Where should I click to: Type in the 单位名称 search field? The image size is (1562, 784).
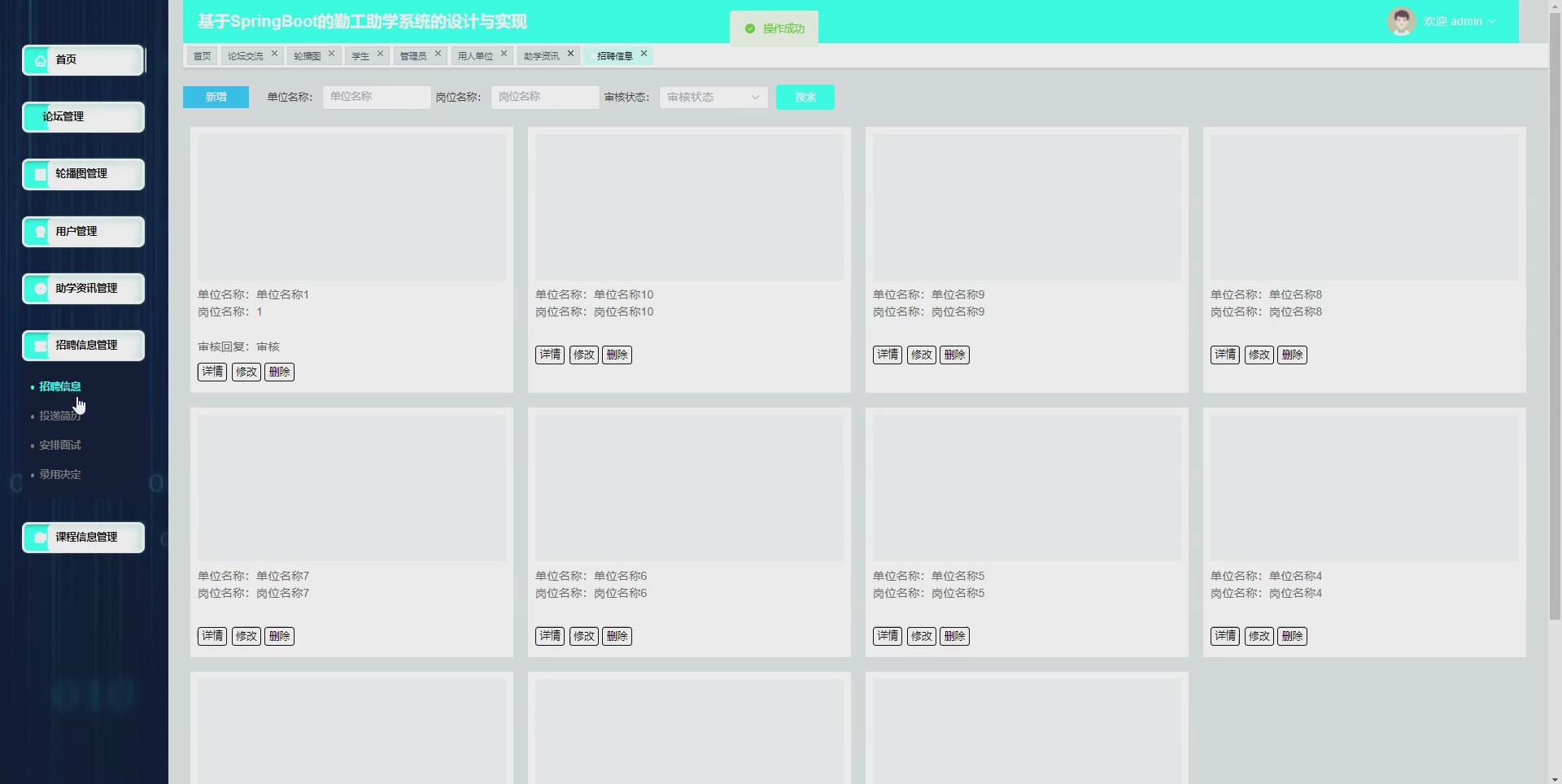tap(376, 97)
